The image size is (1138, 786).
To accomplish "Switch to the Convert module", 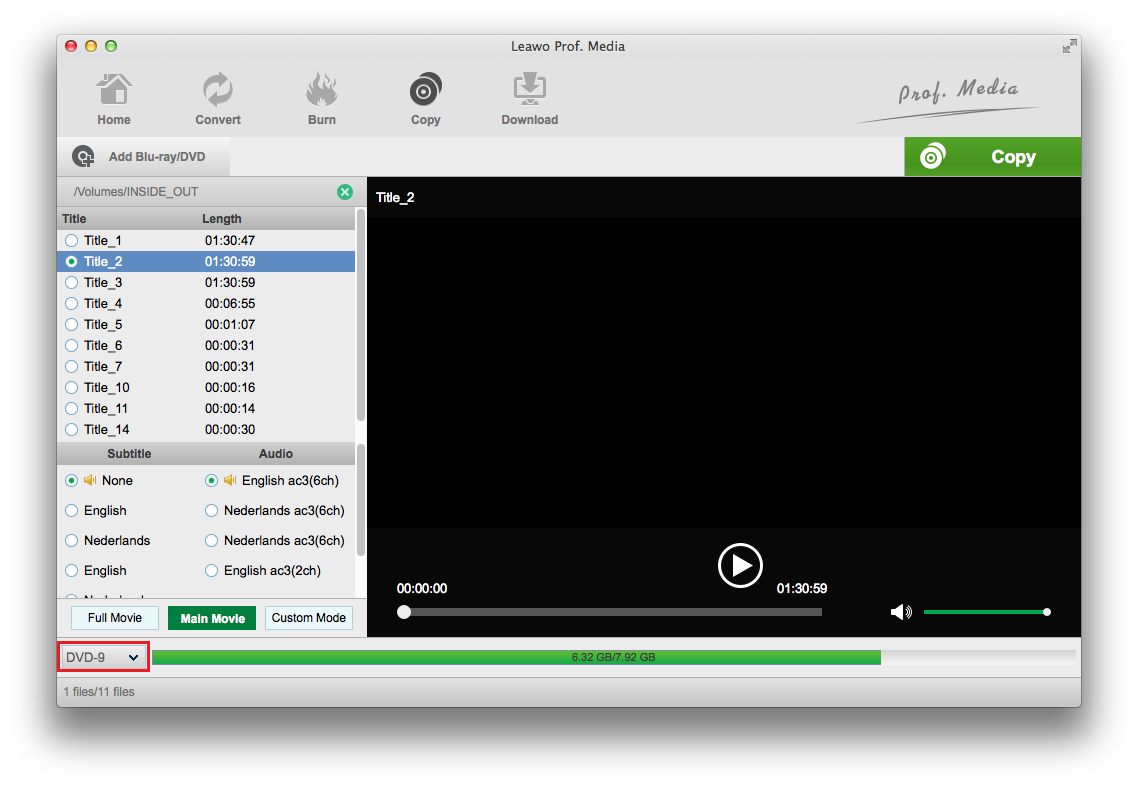I will [x=218, y=99].
